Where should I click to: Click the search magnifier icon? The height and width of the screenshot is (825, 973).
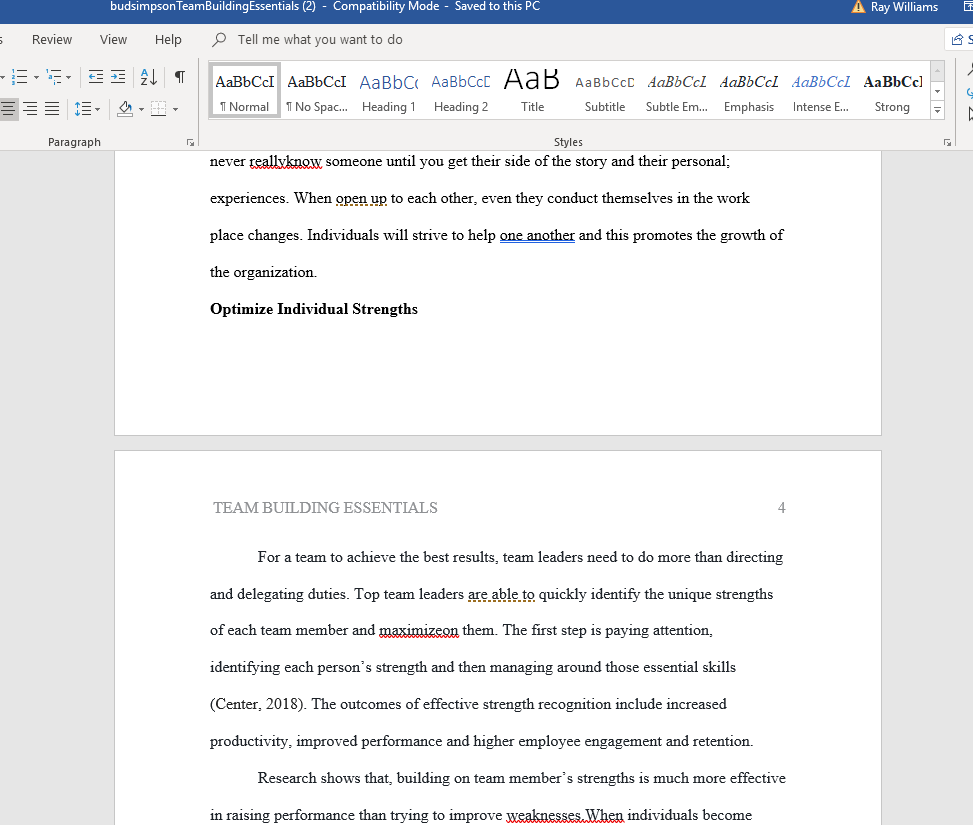tap(219, 40)
